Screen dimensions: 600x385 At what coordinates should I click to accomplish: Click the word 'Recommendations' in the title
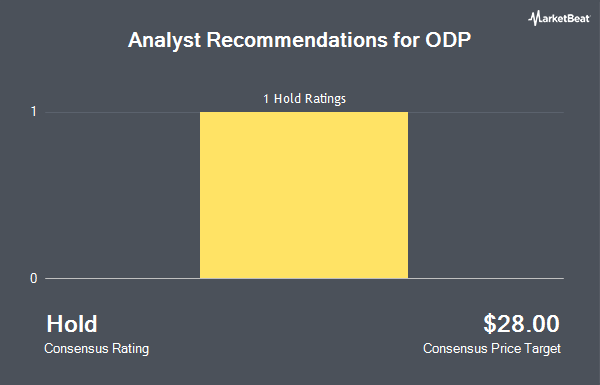point(297,40)
